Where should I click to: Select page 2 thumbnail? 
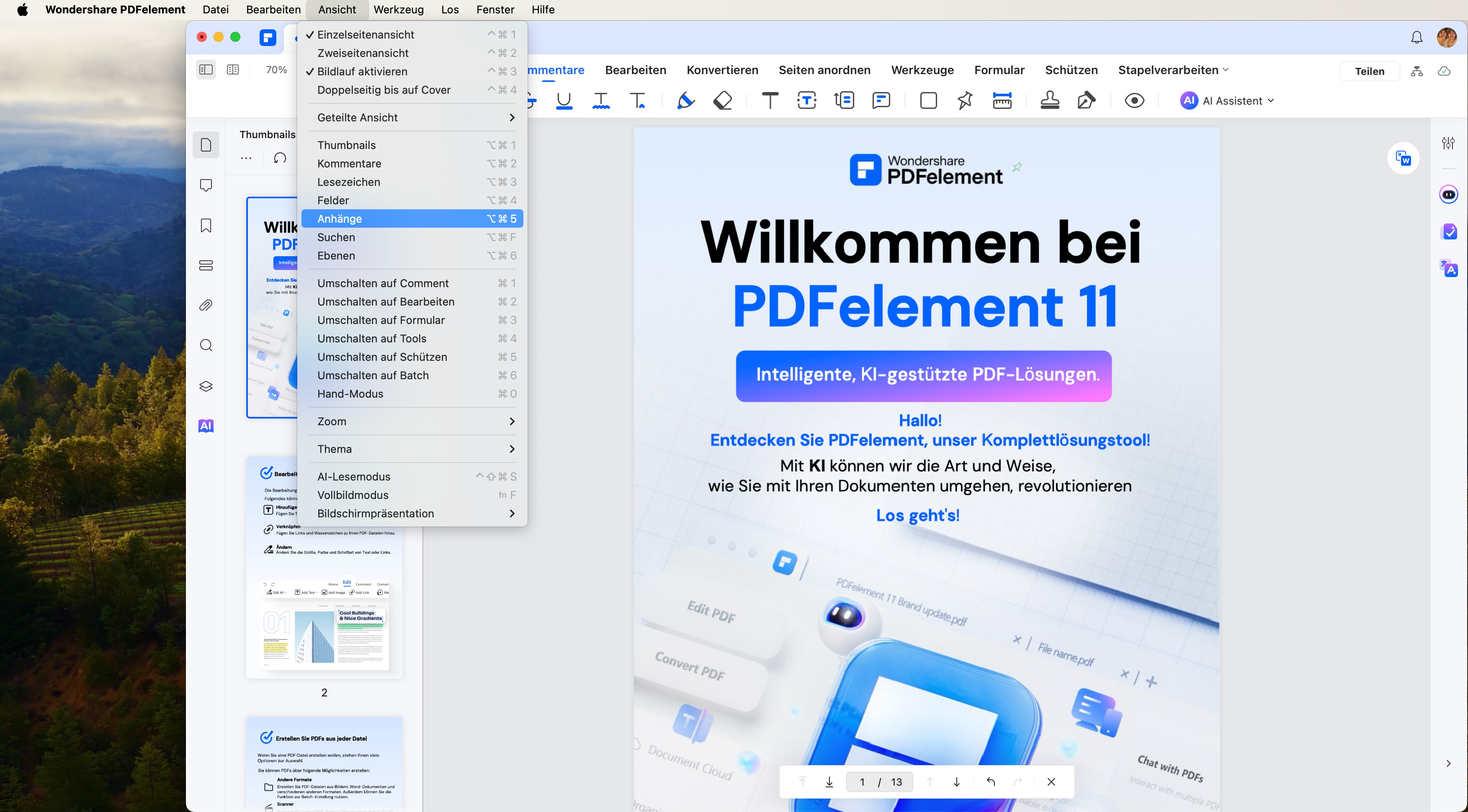pos(324,567)
